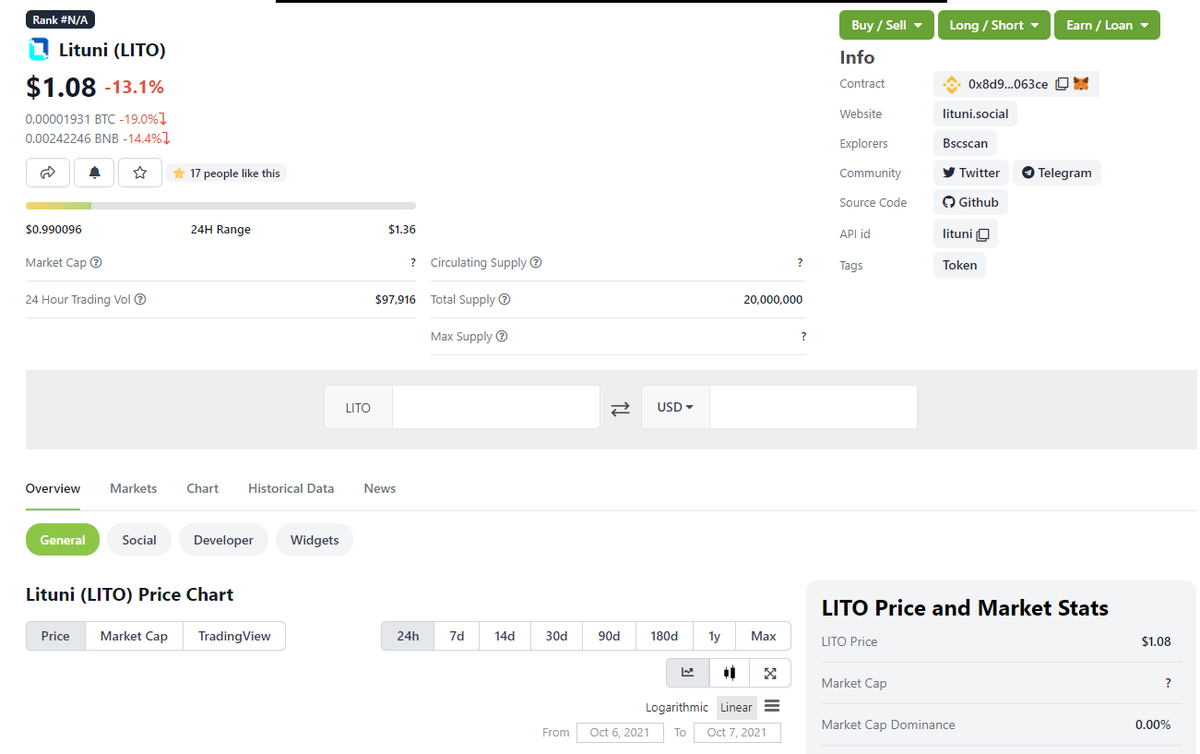Visit the lituni.social website link
Screen dimensions: 1200x754
point(974,113)
